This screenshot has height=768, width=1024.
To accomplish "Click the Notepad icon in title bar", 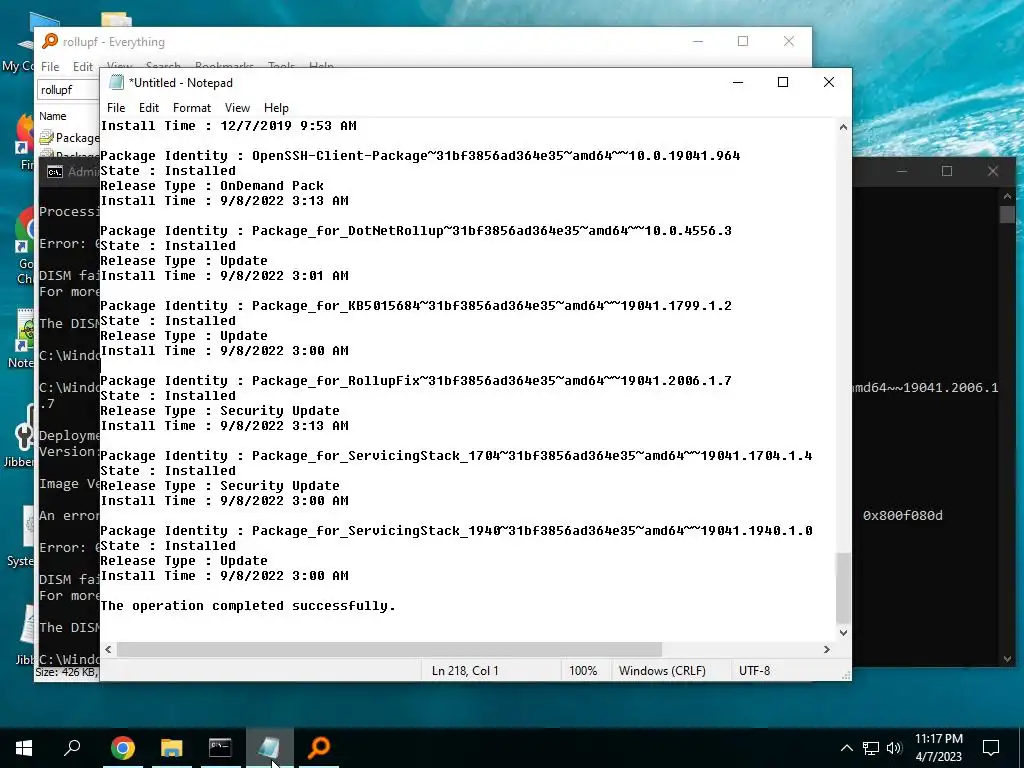I will coord(116,82).
